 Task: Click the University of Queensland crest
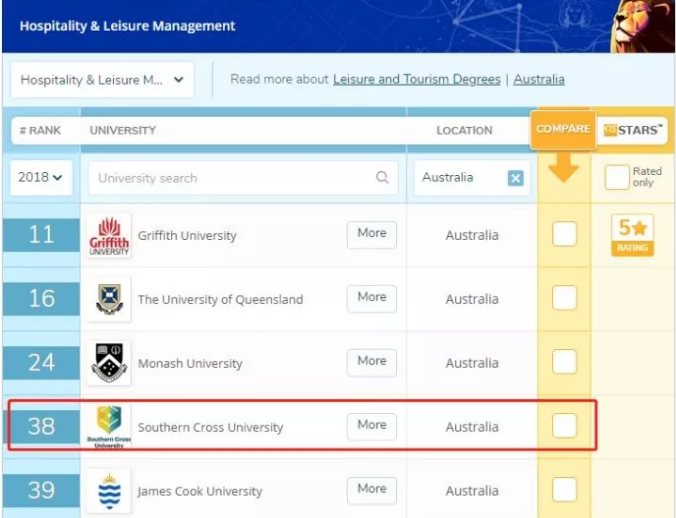pyautogui.click(x=109, y=299)
